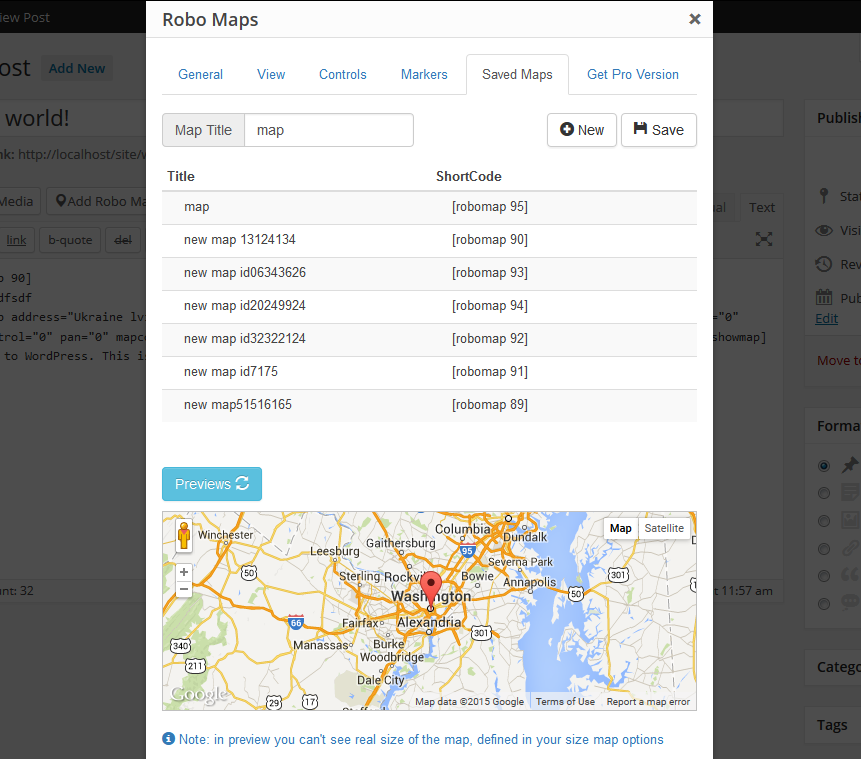Select the Standard post format radio

coord(824,466)
